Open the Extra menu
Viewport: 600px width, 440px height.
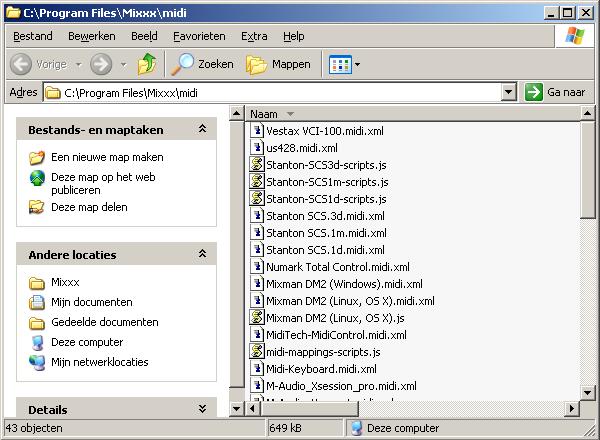(x=254, y=36)
